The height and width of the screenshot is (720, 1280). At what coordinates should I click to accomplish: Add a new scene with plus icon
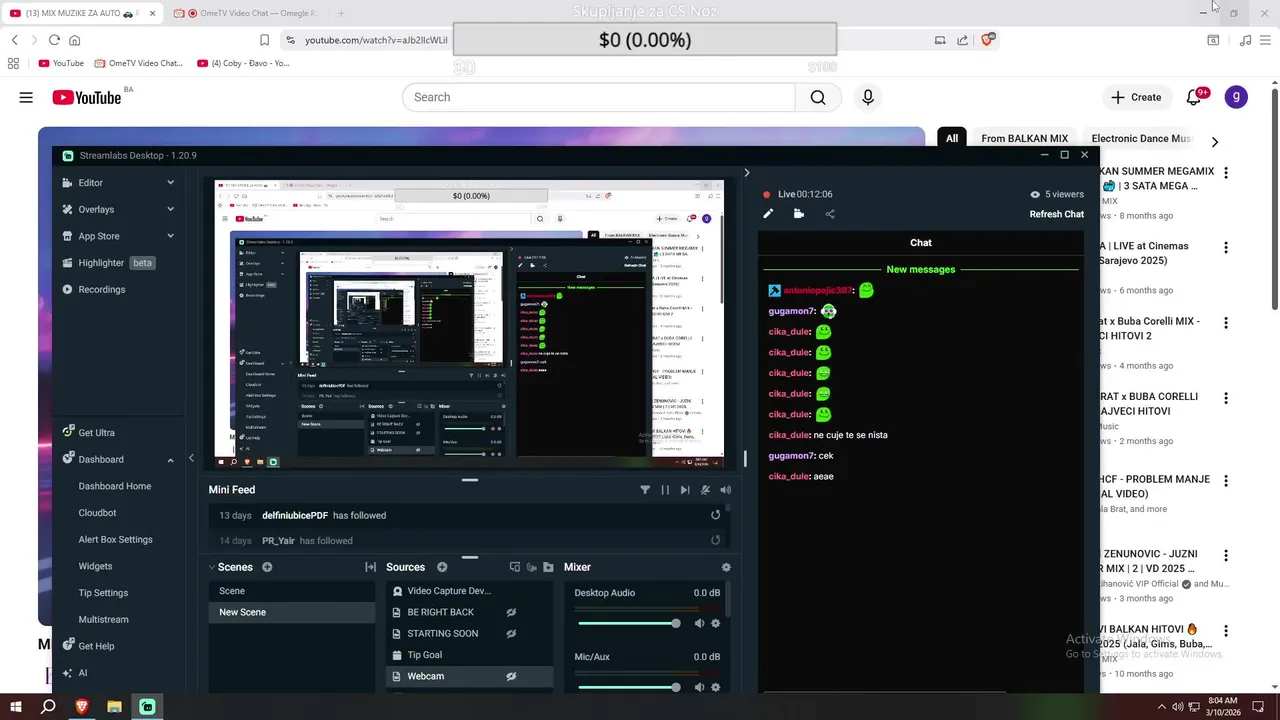(267, 567)
